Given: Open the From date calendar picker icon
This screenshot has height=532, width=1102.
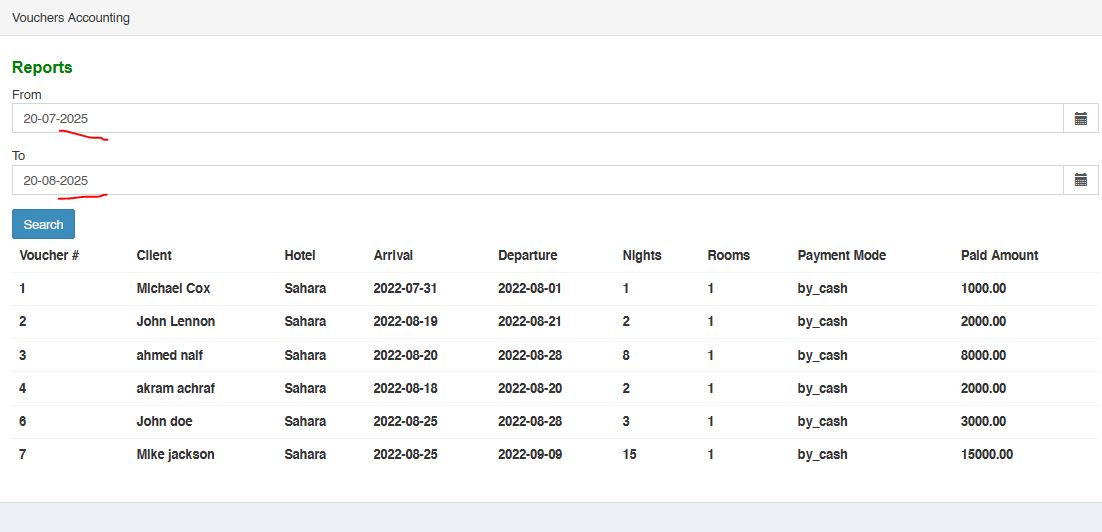Looking at the screenshot, I should coord(1080,118).
